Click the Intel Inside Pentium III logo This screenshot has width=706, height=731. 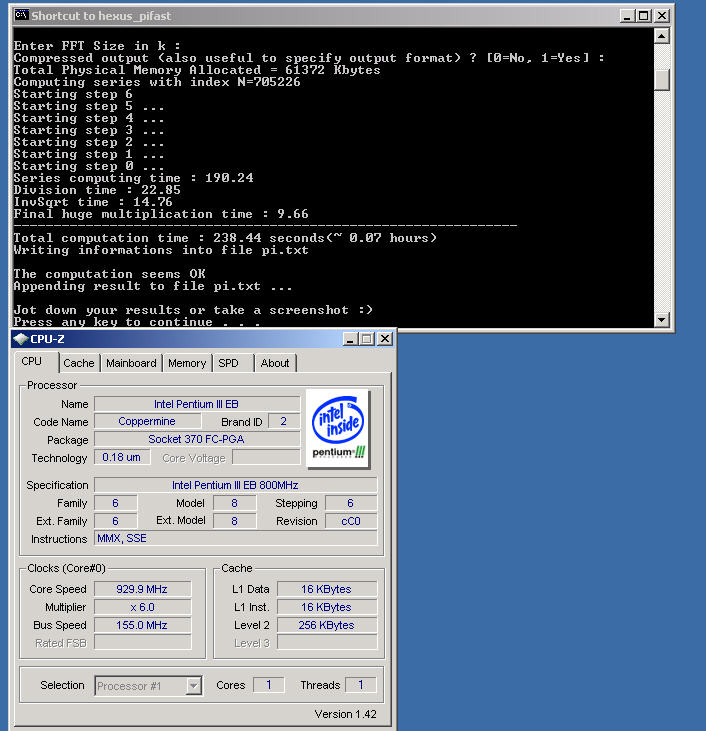pos(338,428)
